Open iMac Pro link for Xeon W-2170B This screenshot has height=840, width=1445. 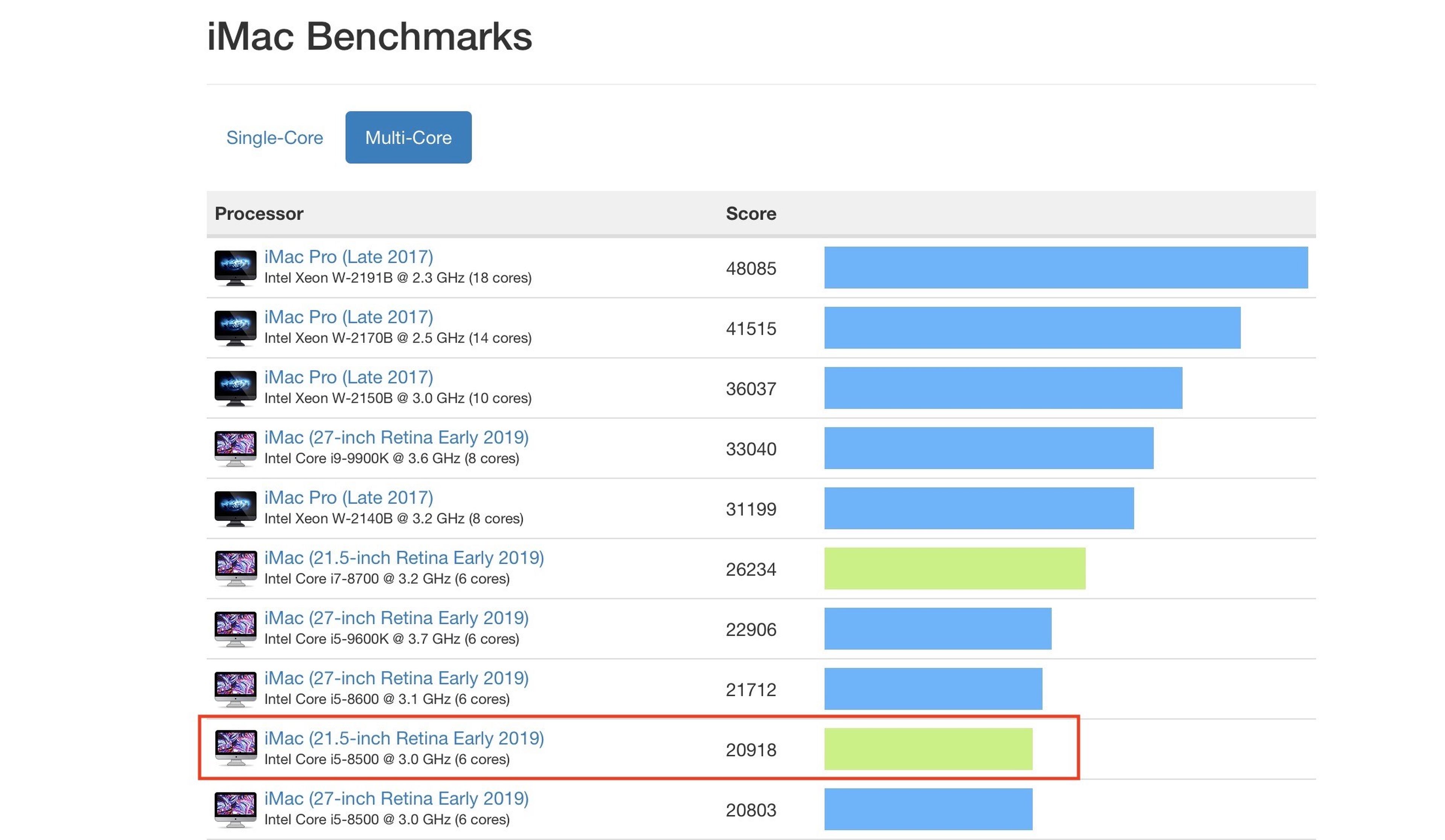pyautogui.click(x=348, y=317)
